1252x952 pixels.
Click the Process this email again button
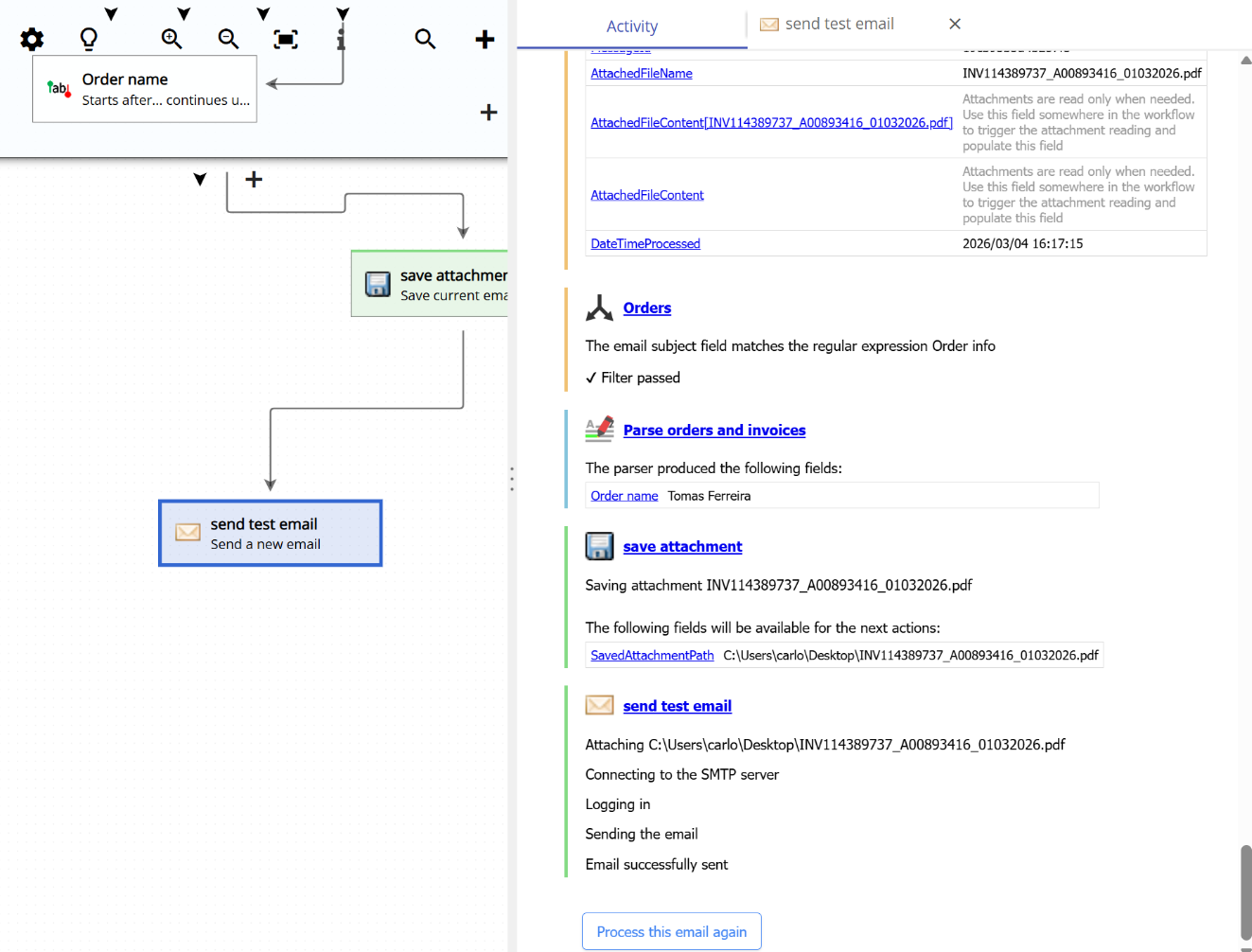671,931
